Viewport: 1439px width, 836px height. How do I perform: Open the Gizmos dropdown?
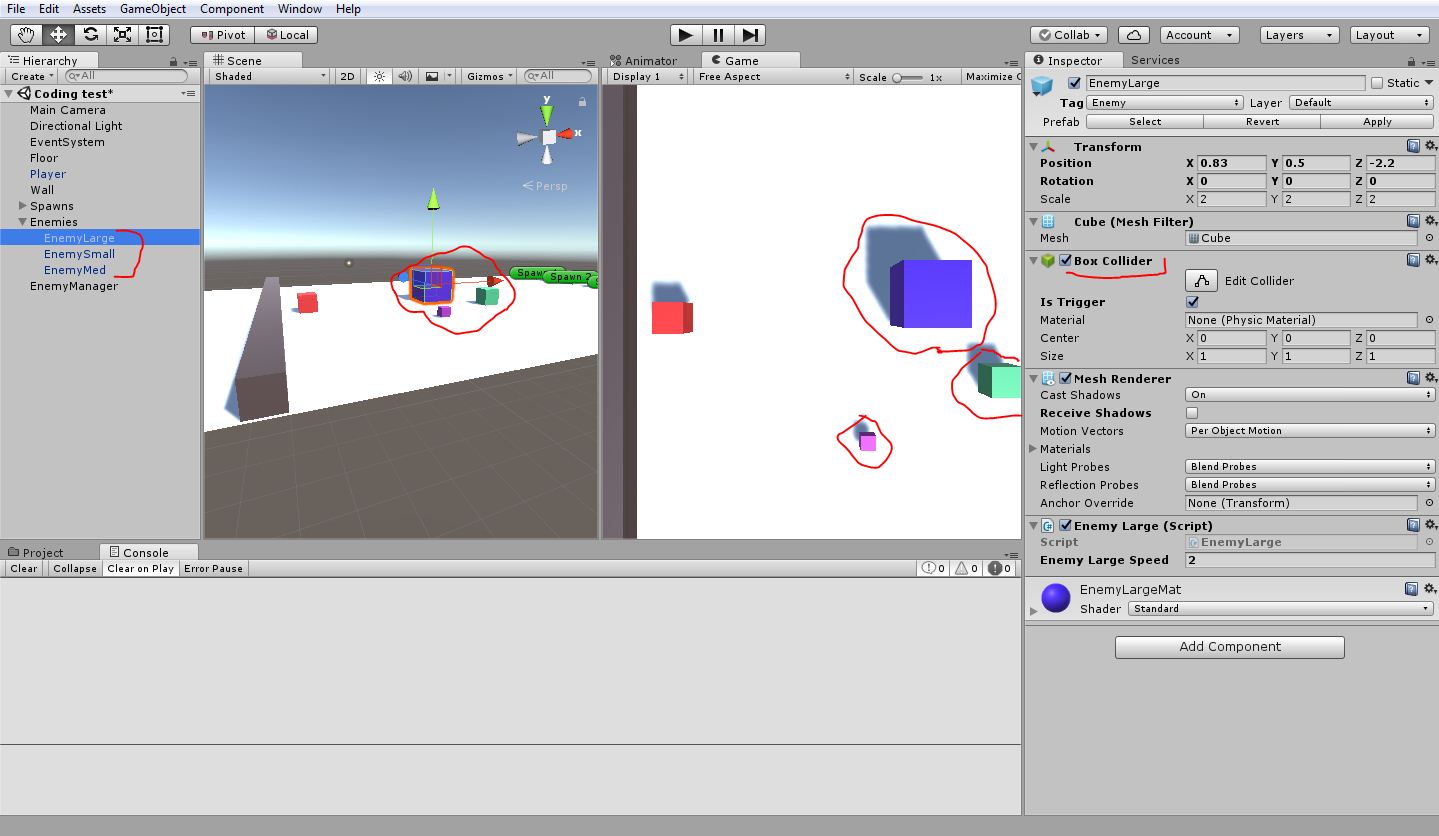489,76
